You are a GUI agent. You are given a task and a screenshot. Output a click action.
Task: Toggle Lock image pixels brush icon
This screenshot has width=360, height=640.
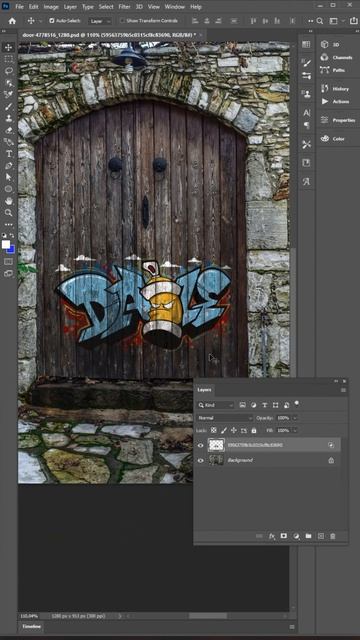(224, 430)
